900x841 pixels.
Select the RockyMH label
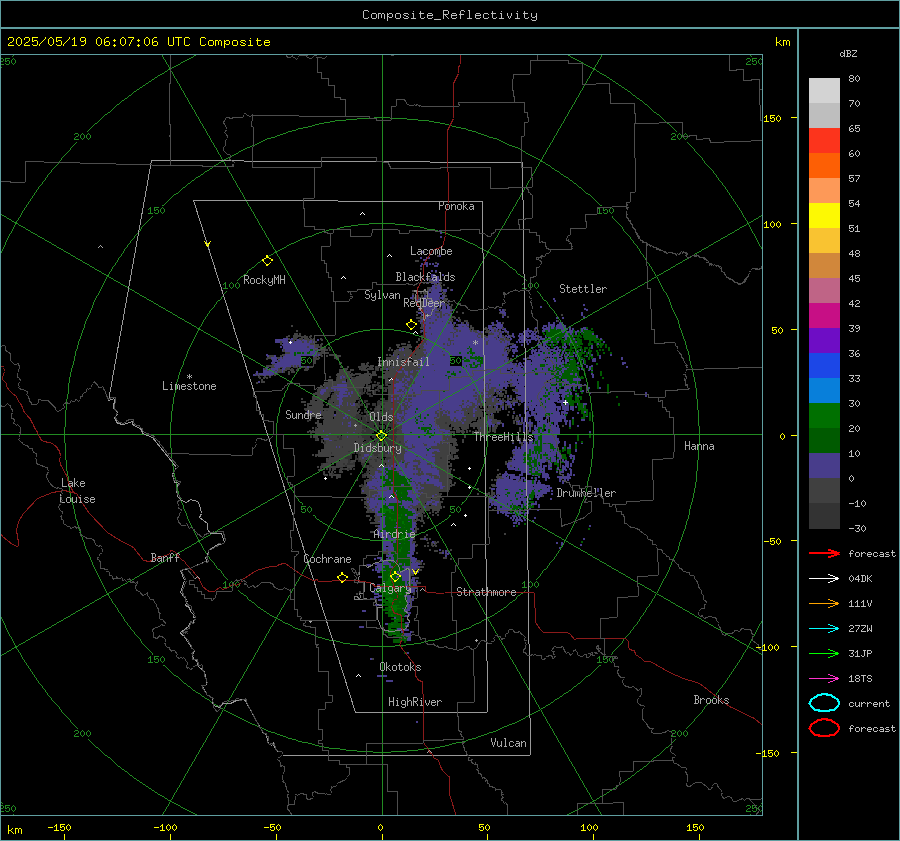(264, 280)
